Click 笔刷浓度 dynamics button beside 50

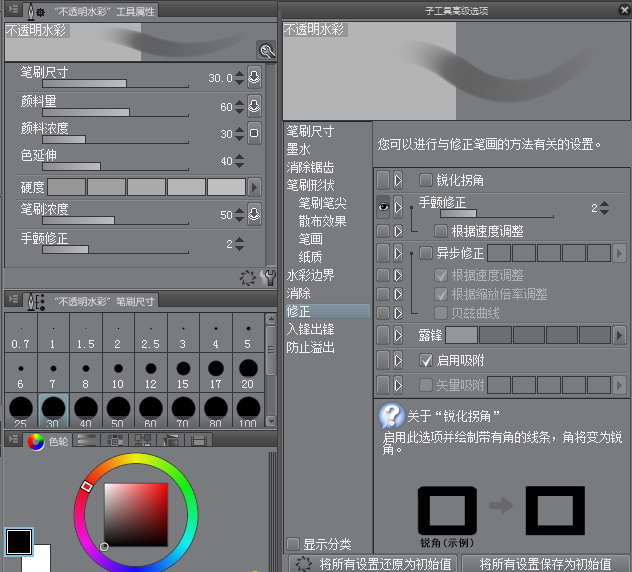point(254,214)
